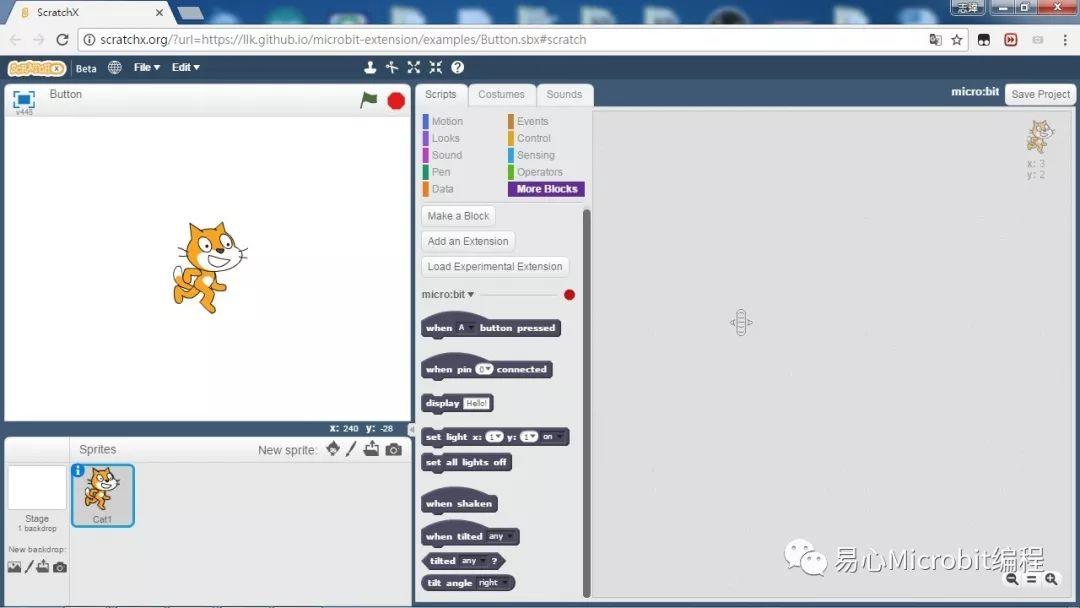Choose backdrop from library

click(14, 567)
